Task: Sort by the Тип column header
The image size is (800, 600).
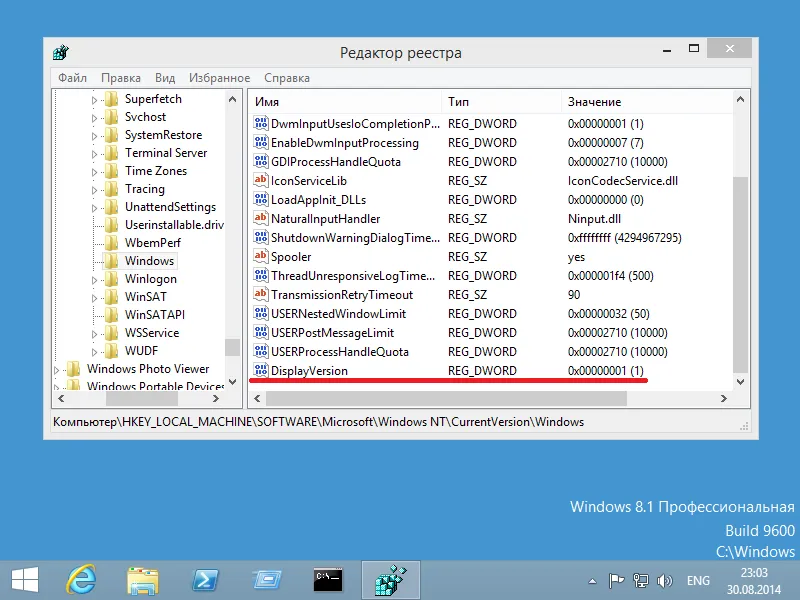Action: pos(502,102)
